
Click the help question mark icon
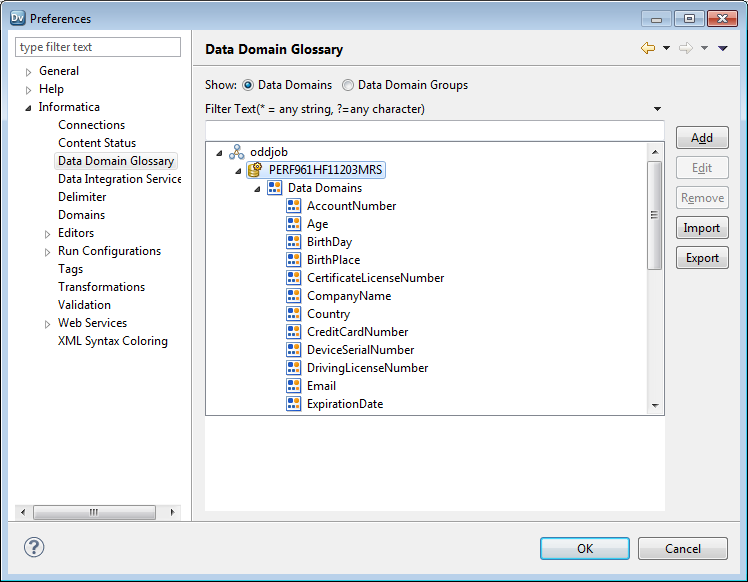[x=34, y=547]
